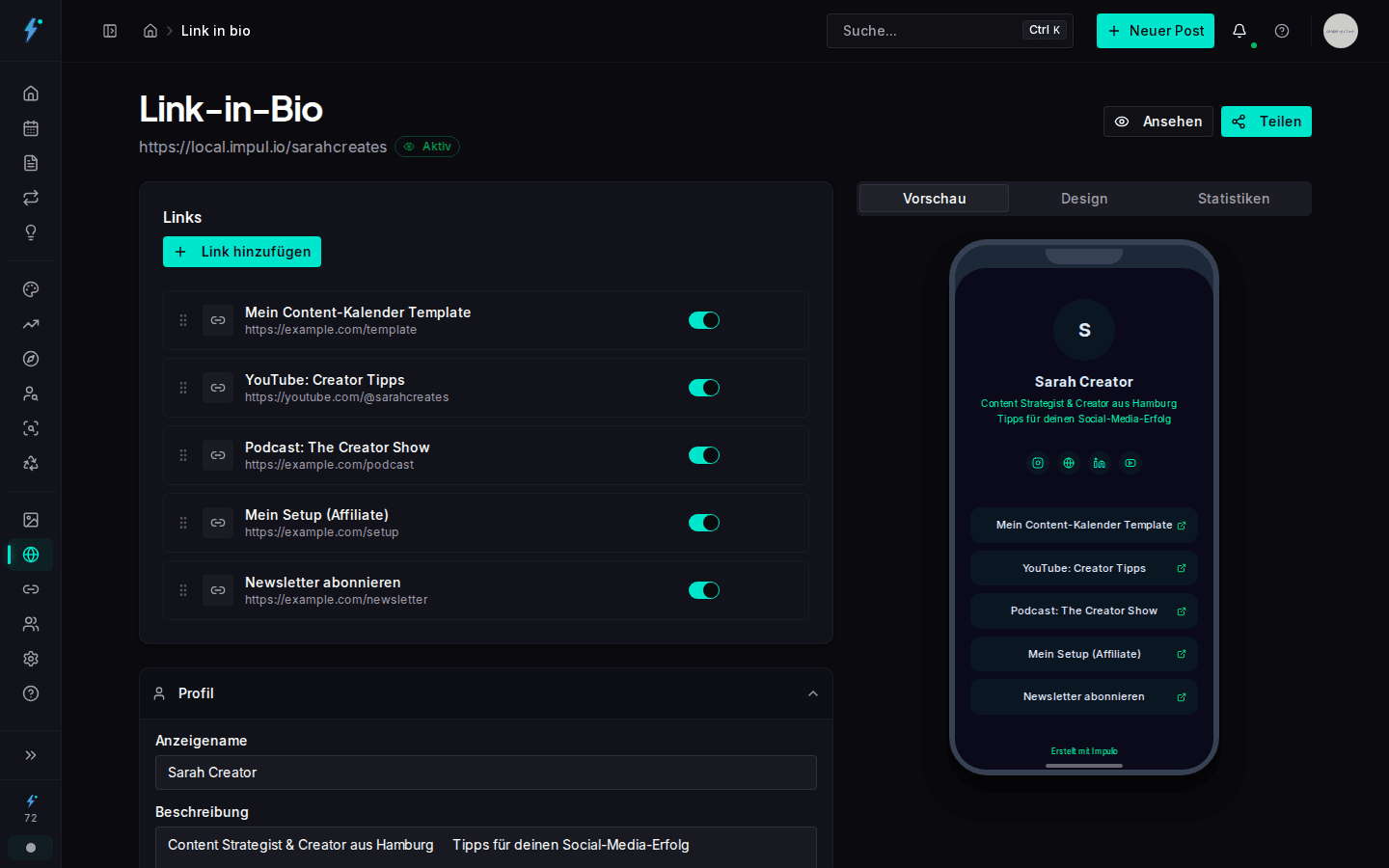Click the home breadcrumb icon
This screenshot has width=1389, height=868.
point(150,31)
